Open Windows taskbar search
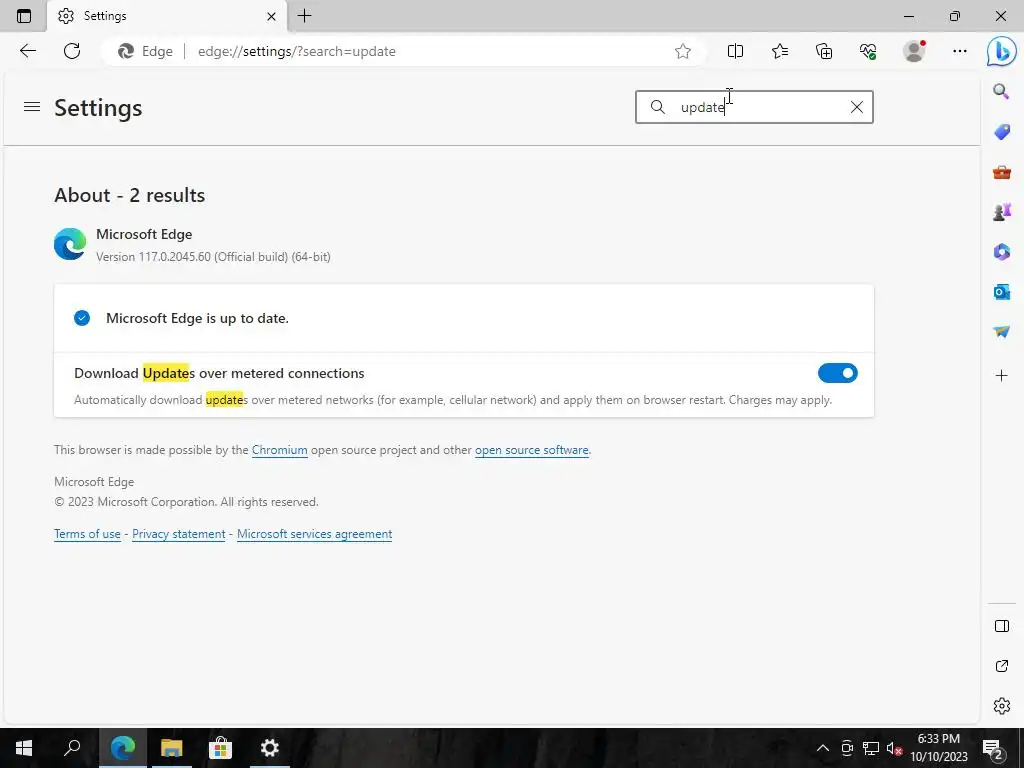 (72, 748)
